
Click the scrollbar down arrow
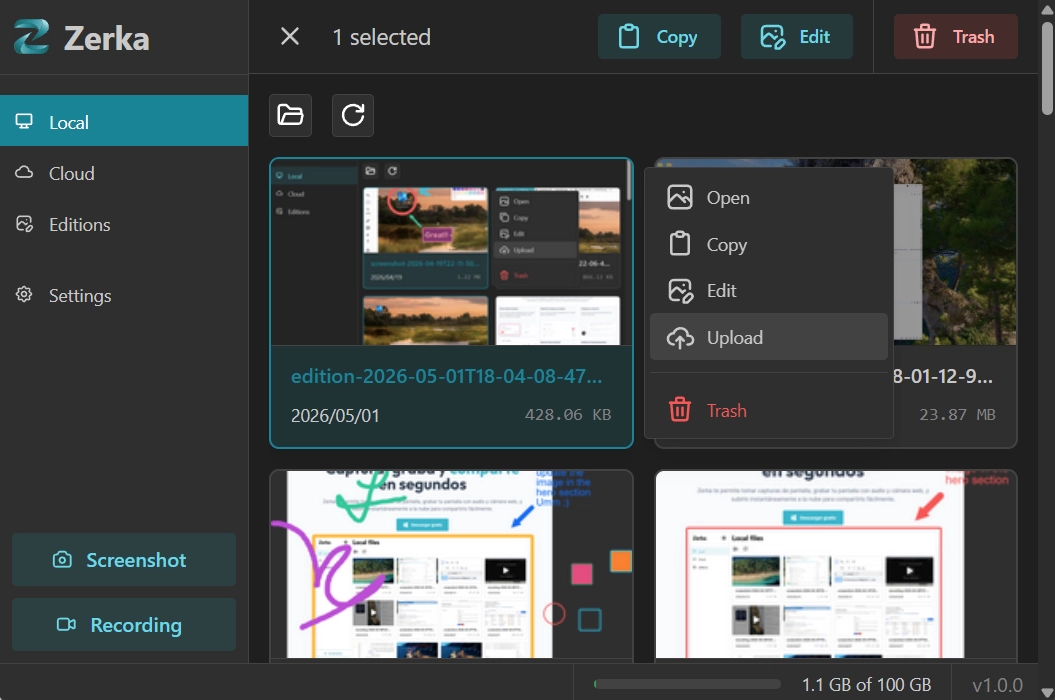pyautogui.click(x=1047, y=692)
